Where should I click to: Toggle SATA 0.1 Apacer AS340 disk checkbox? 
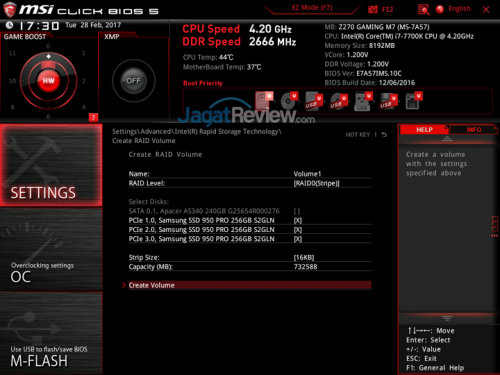[297, 211]
